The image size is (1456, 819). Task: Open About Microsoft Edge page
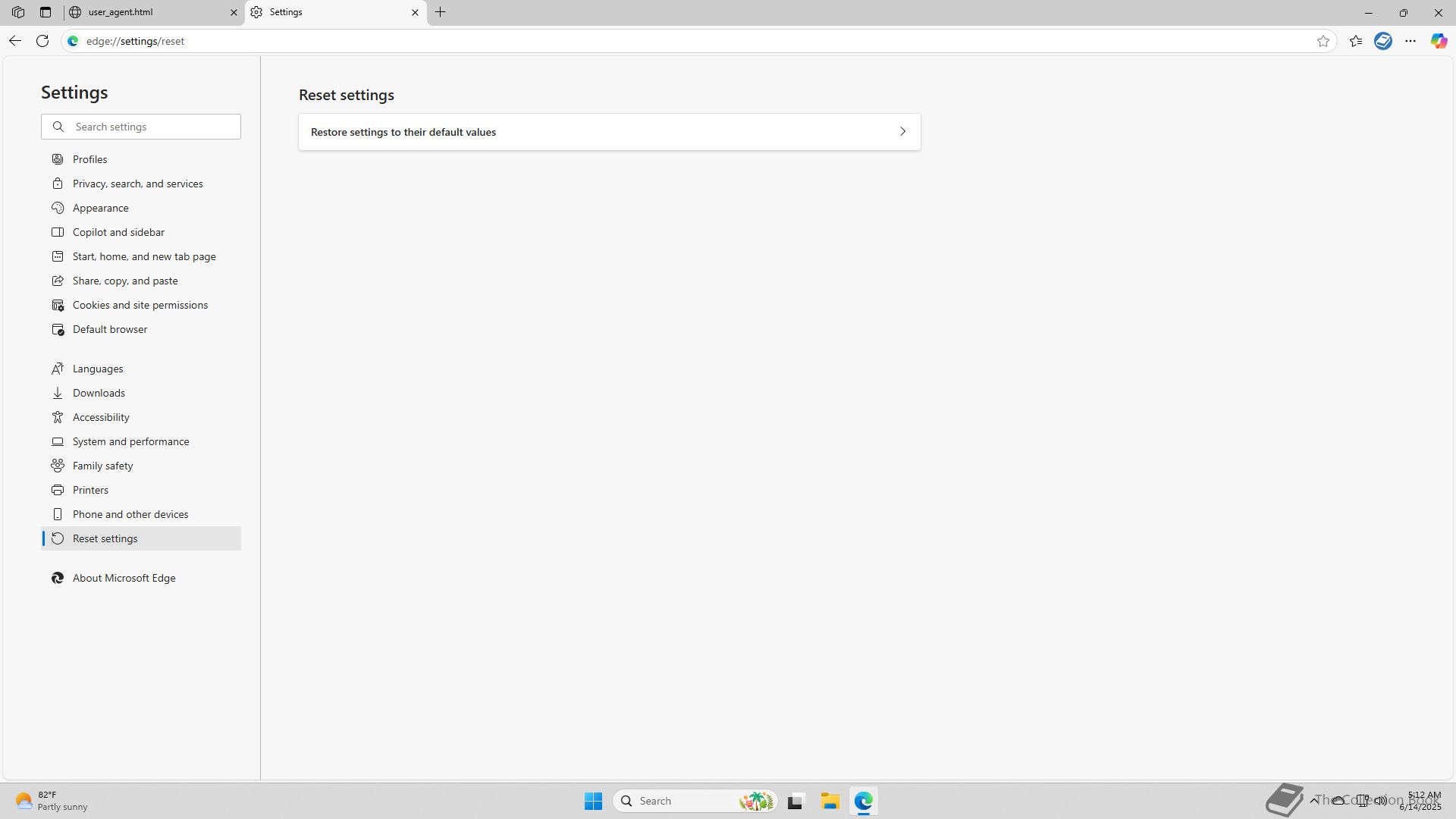coord(124,578)
